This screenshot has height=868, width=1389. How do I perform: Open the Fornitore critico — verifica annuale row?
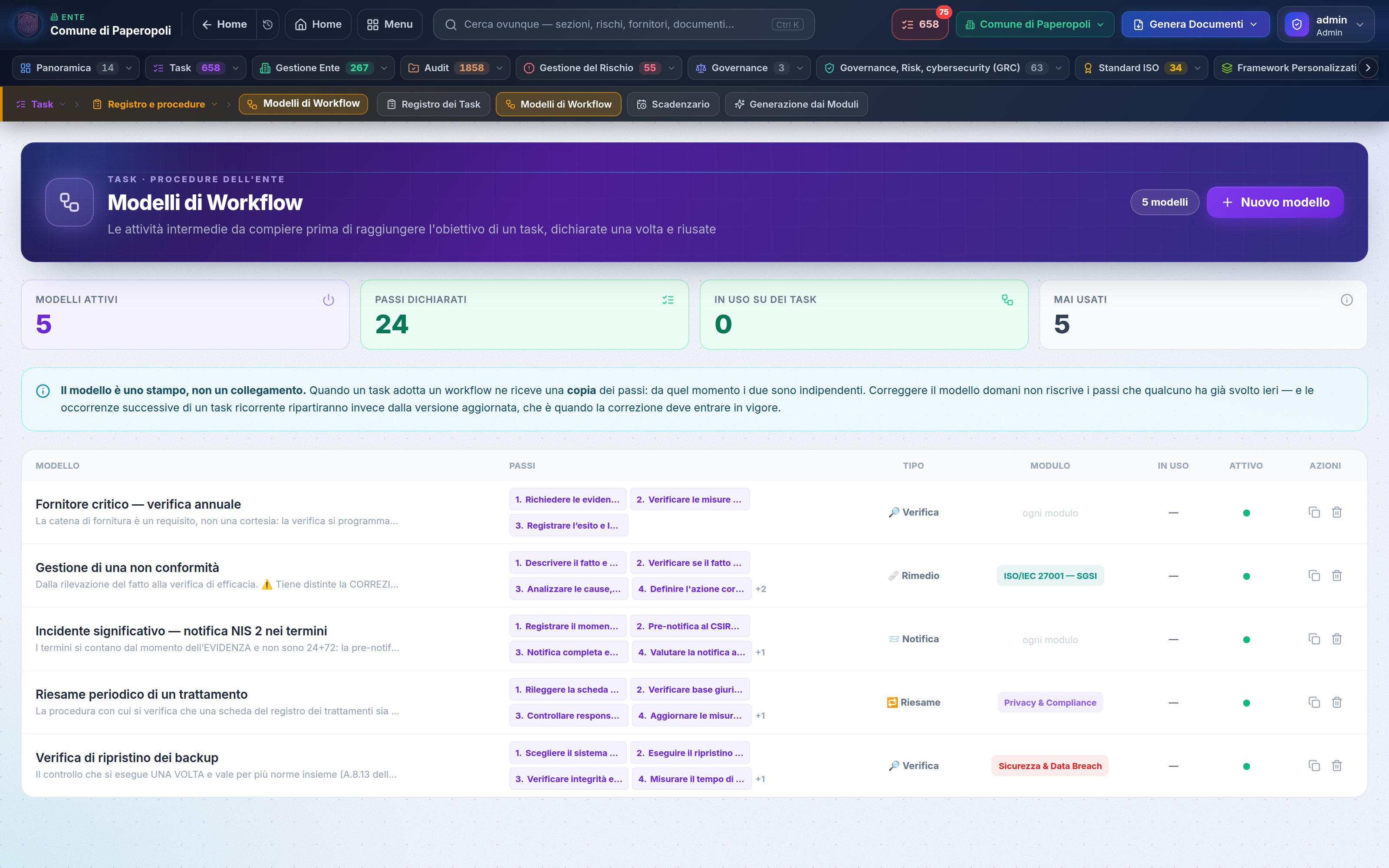coord(694,512)
